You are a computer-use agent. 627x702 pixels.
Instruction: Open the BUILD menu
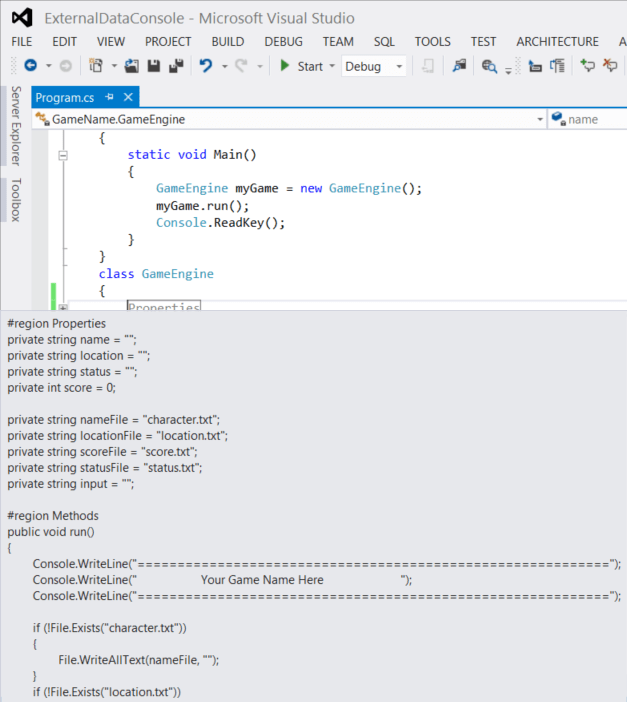228,42
